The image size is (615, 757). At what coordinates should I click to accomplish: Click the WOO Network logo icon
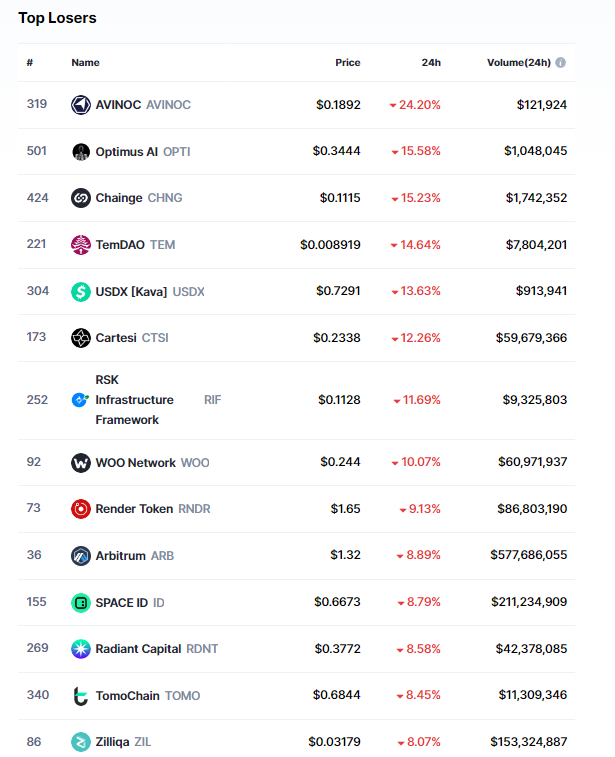81,463
